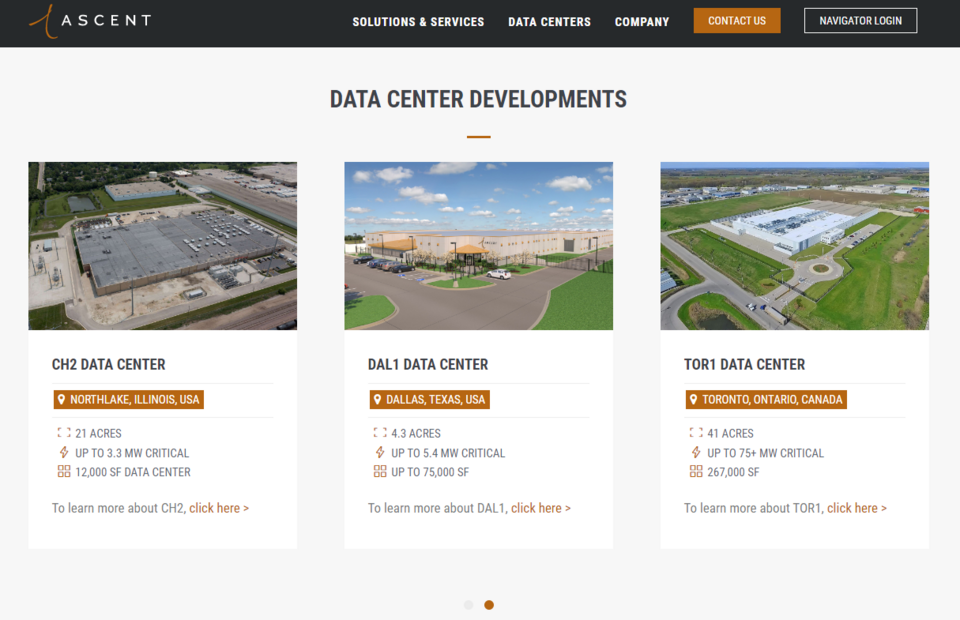Click lightning icon beside 5.4 MW Critical
This screenshot has height=620, width=960.
[380, 452]
